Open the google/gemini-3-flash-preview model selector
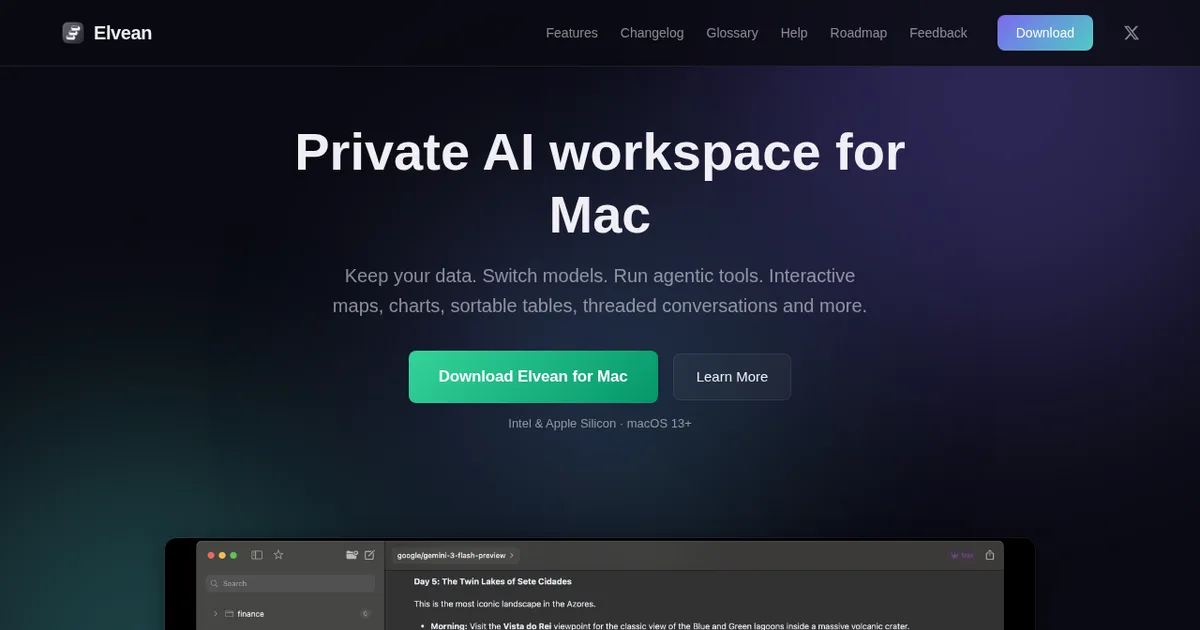1200x630 pixels. [456, 555]
